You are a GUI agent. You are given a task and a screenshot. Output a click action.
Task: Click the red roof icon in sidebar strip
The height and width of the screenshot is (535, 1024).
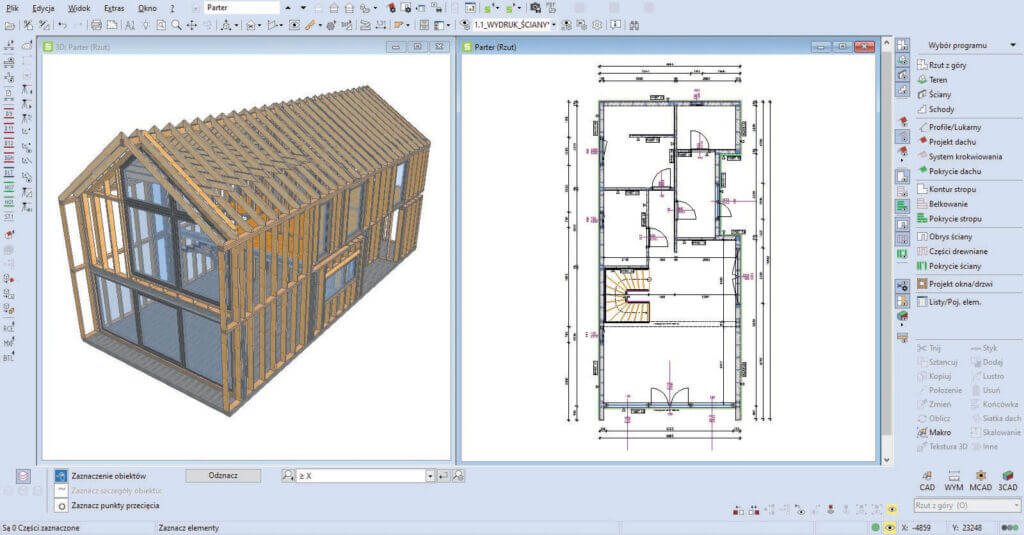click(903, 121)
